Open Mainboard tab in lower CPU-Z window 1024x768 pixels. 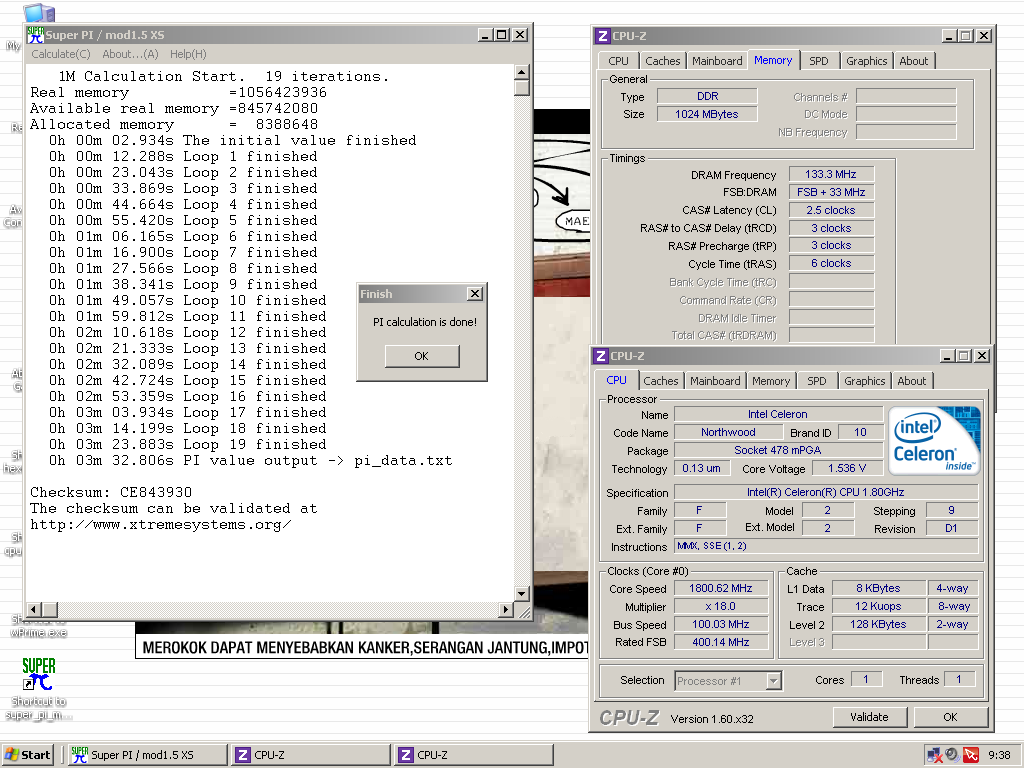click(x=715, y=381)
